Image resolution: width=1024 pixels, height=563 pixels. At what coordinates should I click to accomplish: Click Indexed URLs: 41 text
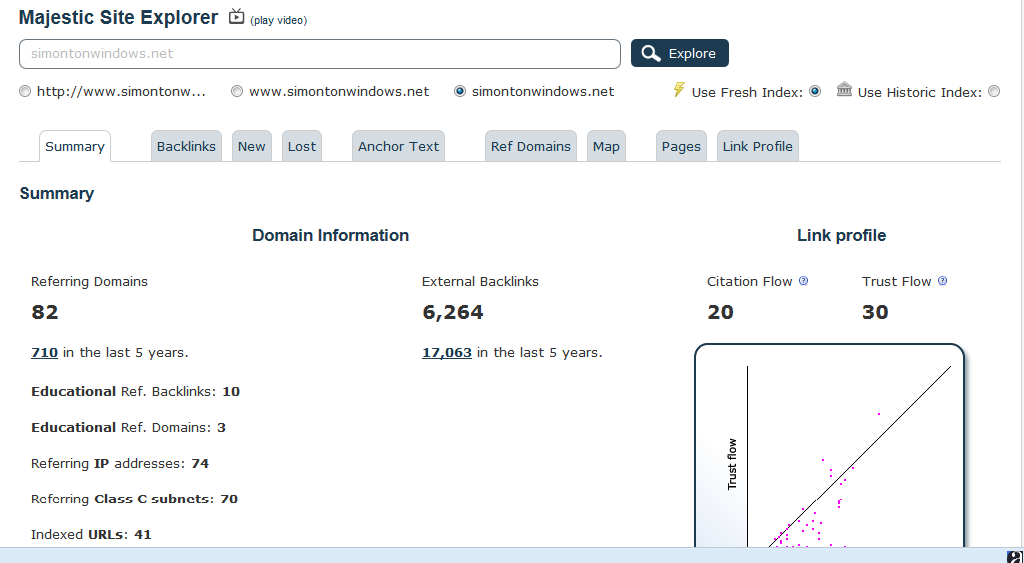tap(91, 535)
